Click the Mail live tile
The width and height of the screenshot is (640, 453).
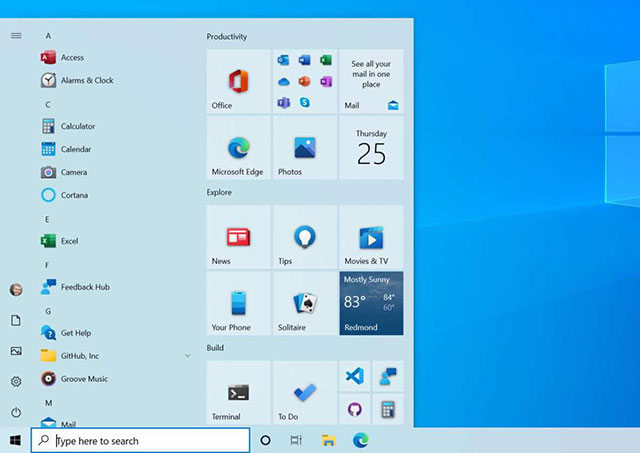pos(371,81)
